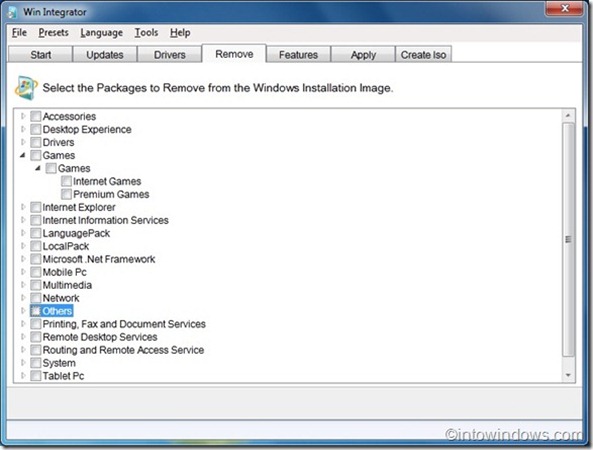Viewport: 593px width, 450px height.
Task: Collapse the top-level Games node
Action: pyautogui.click(x=23, y=155)
